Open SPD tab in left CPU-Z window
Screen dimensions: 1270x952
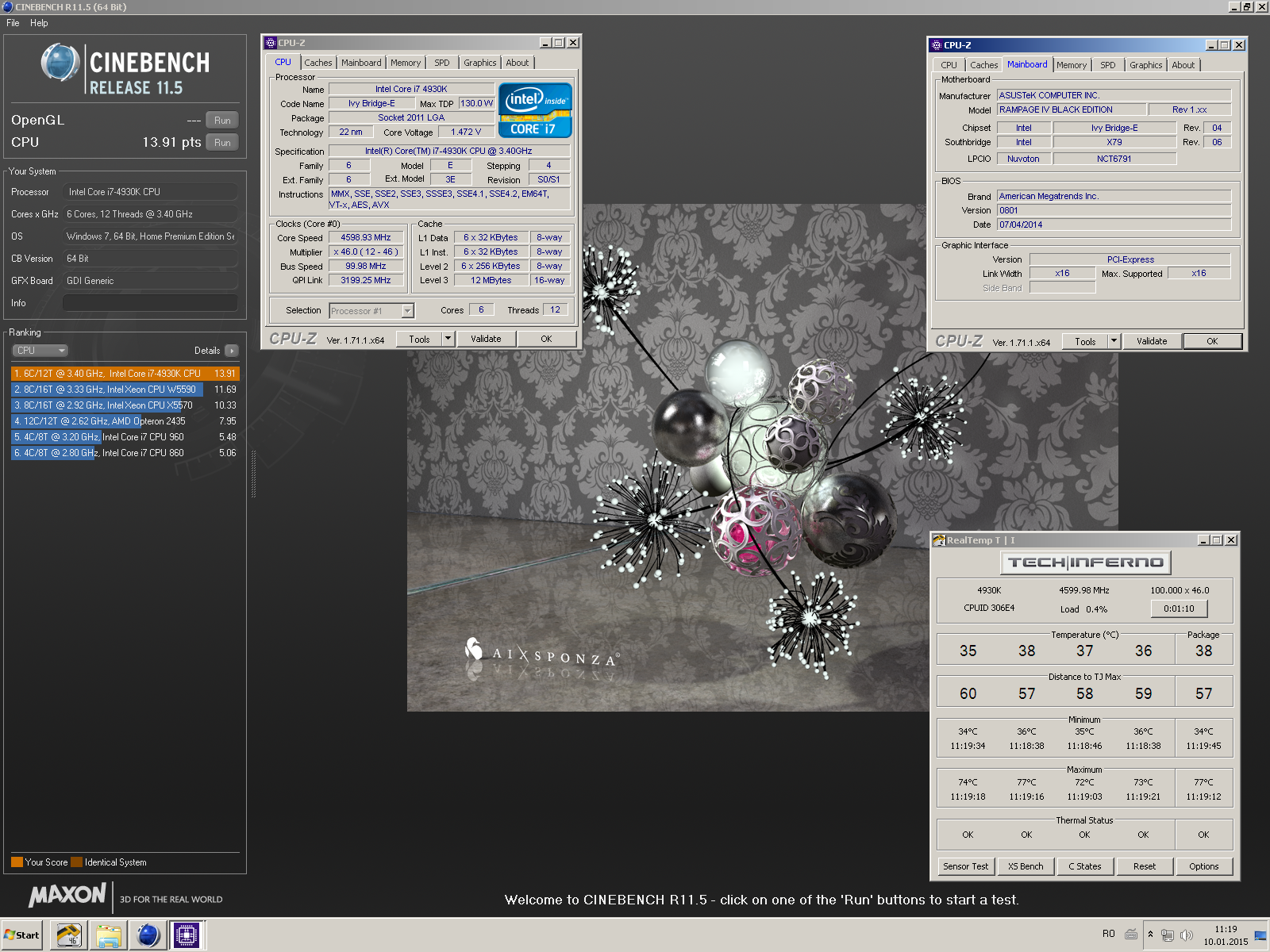click(x=442, y=63)
